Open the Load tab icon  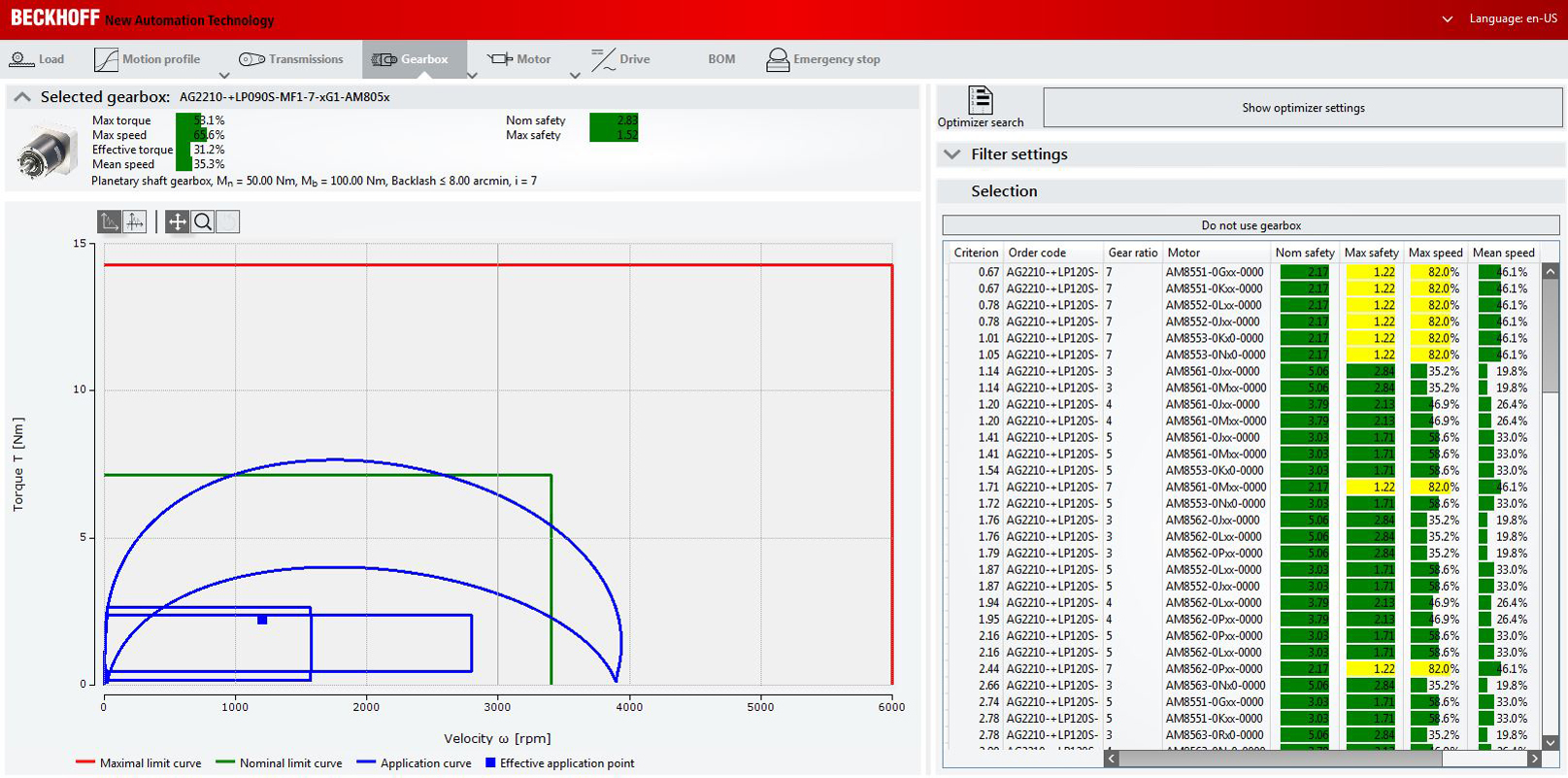coord(21,59)
